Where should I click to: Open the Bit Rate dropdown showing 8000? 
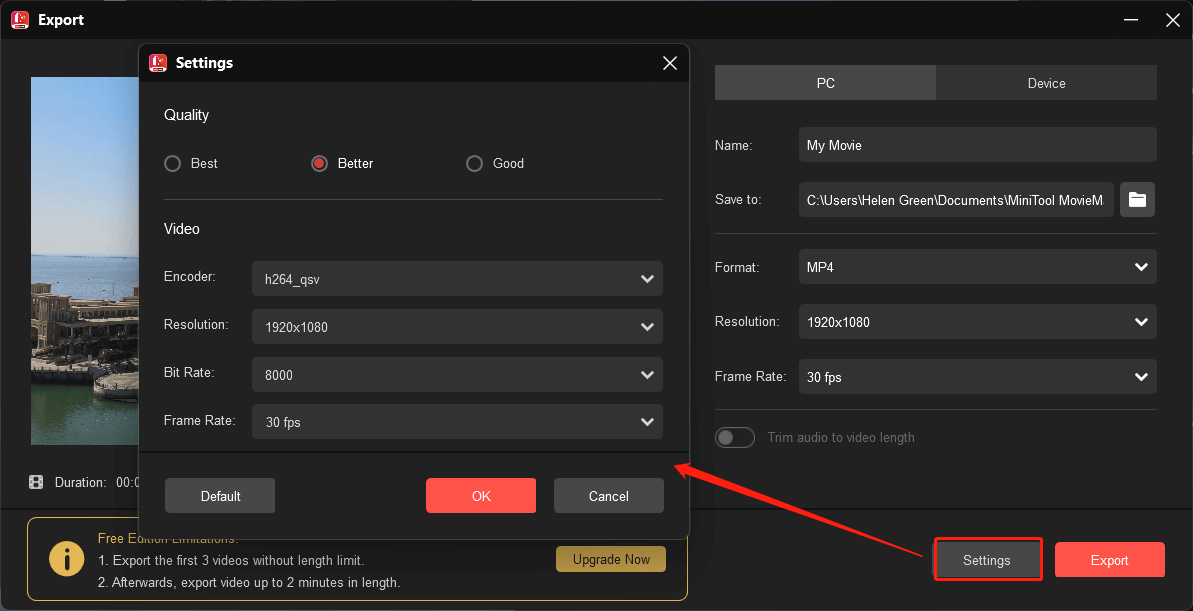[457, 374]
